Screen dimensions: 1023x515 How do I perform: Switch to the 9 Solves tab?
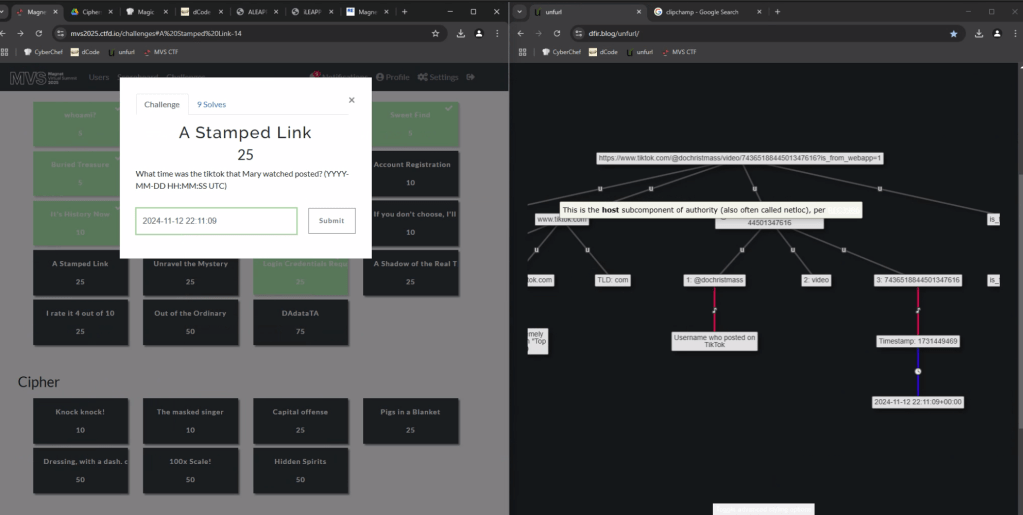pos(211,104)
